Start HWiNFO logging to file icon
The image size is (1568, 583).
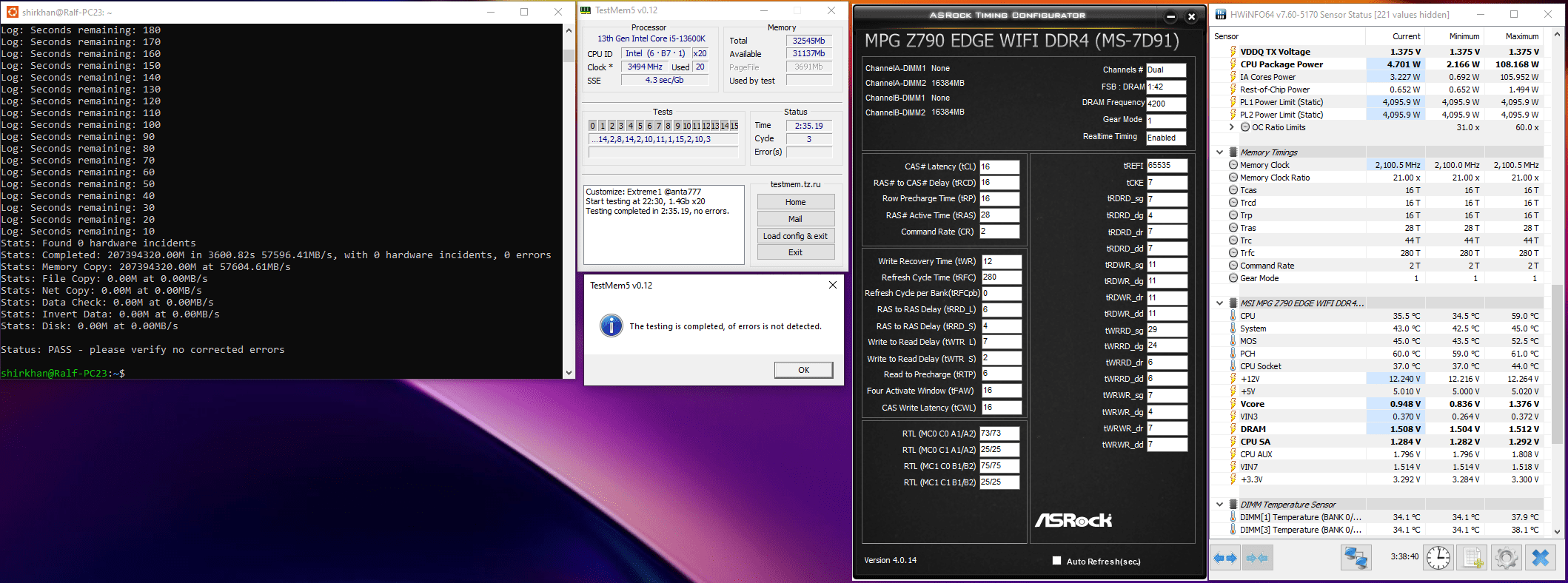point(1472,558)
